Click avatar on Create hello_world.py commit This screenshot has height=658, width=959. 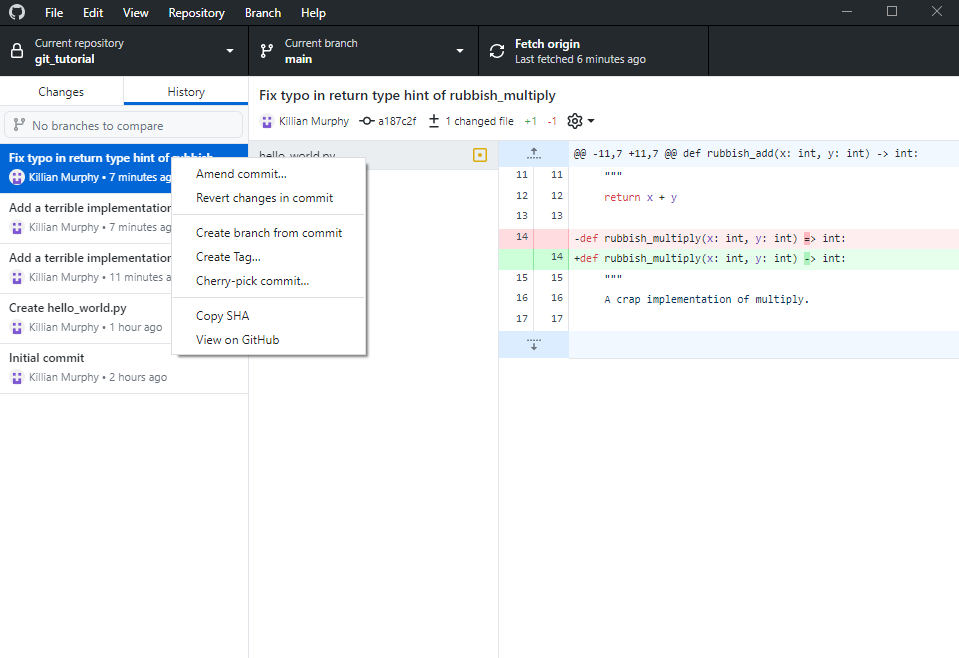click(x=17, y=328)
